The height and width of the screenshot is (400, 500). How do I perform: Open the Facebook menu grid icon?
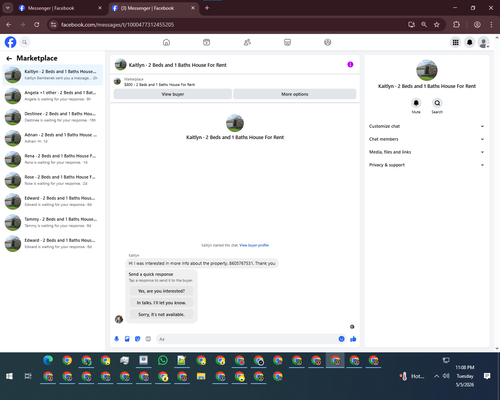pyautogui.click(x=455, y=42)
